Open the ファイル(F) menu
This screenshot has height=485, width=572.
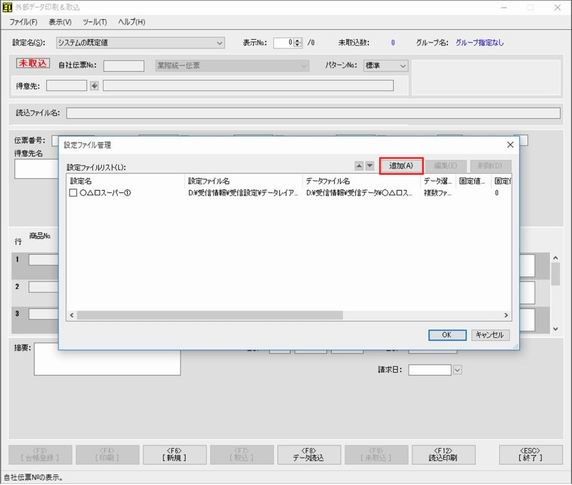point(23,22)
